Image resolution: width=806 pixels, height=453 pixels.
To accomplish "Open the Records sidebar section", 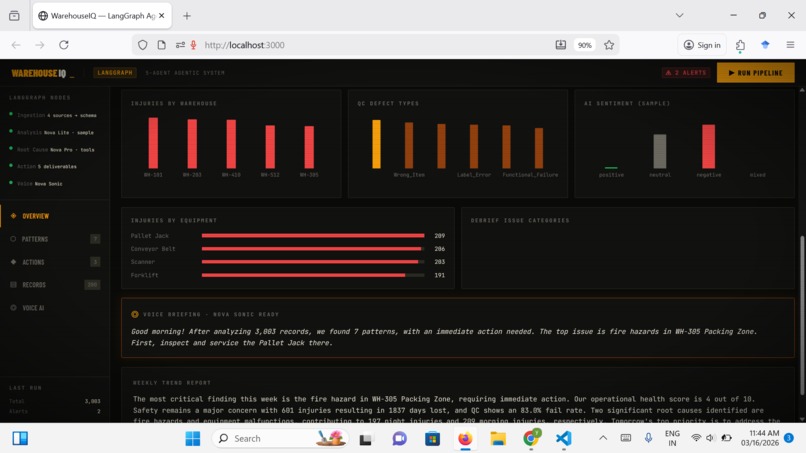I will (x=55, y=285).
